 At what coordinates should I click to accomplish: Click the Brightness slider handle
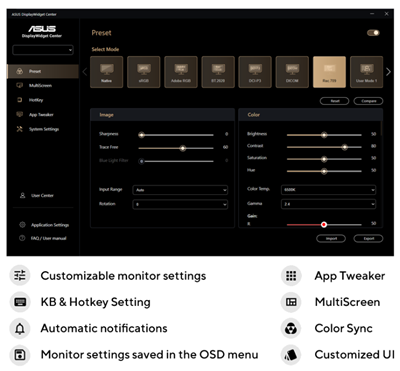point(324,135)
